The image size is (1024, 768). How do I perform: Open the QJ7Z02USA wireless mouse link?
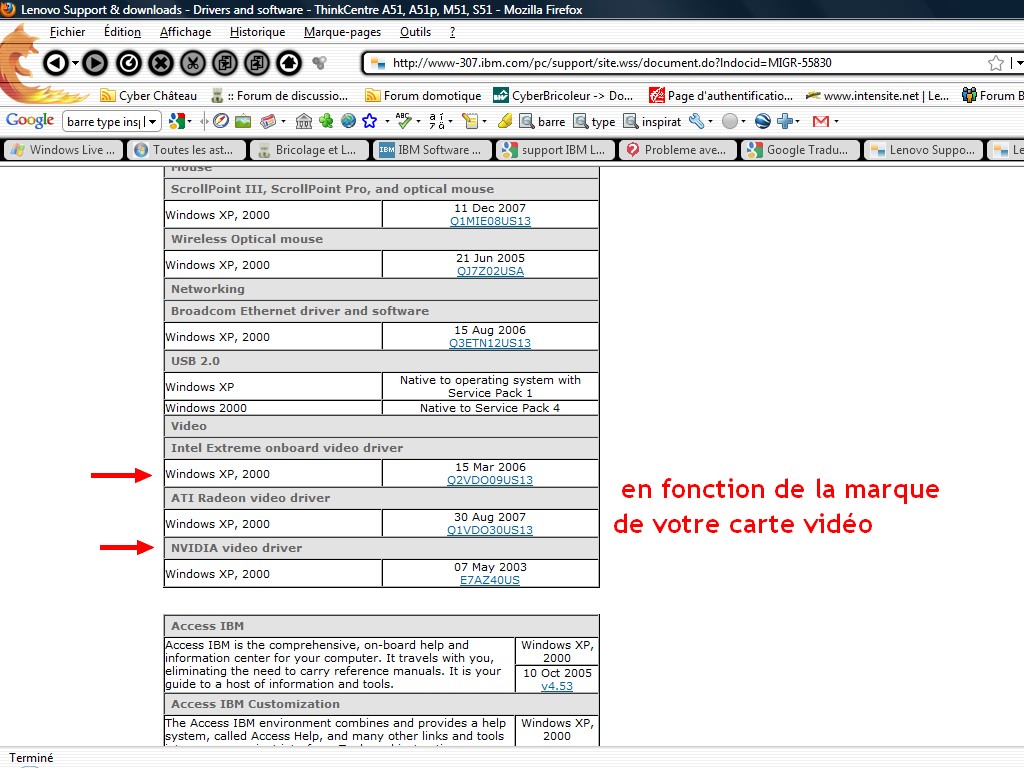(x=490, y=271)
